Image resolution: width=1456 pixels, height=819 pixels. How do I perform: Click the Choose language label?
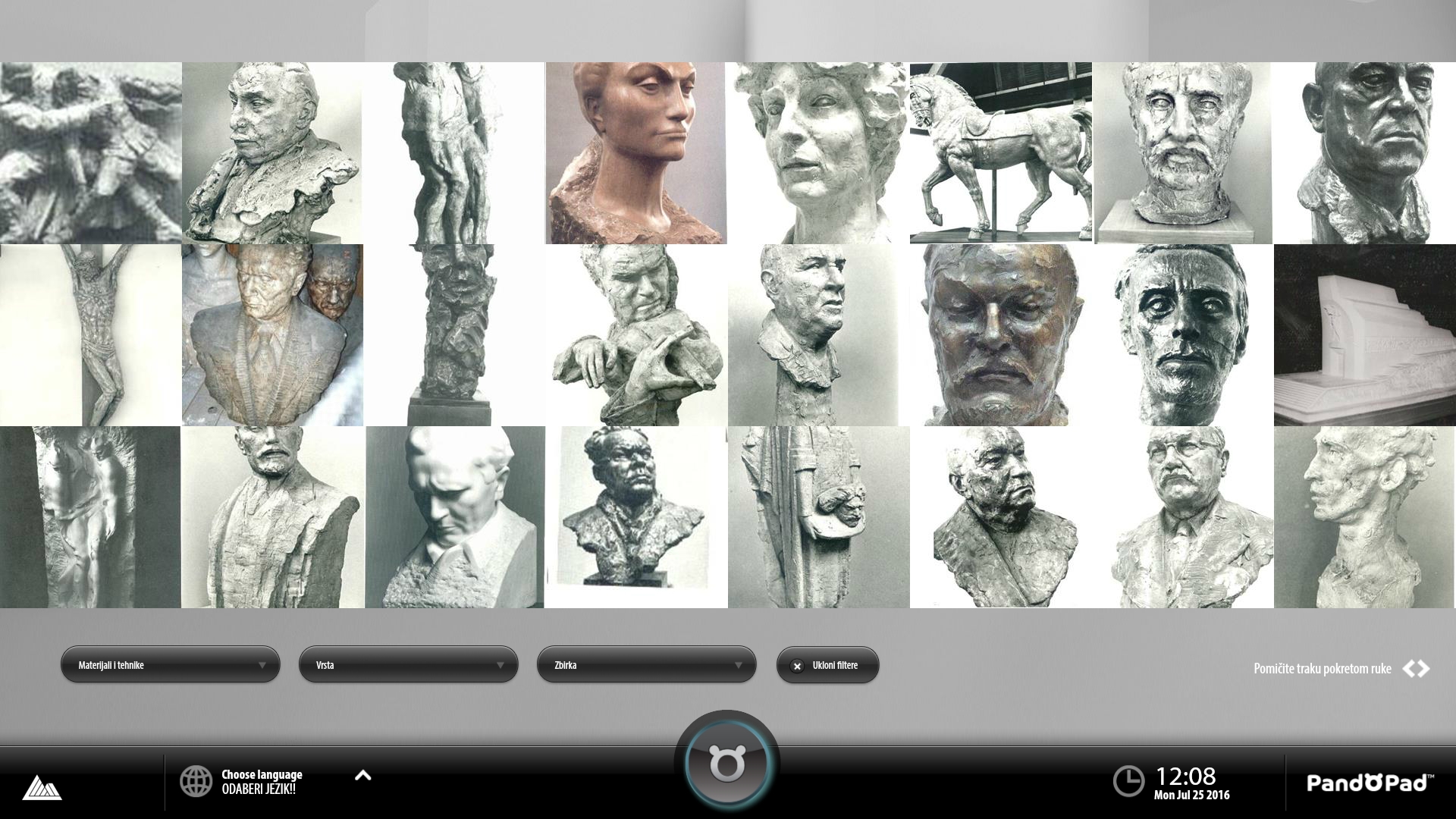click(262, 774)
